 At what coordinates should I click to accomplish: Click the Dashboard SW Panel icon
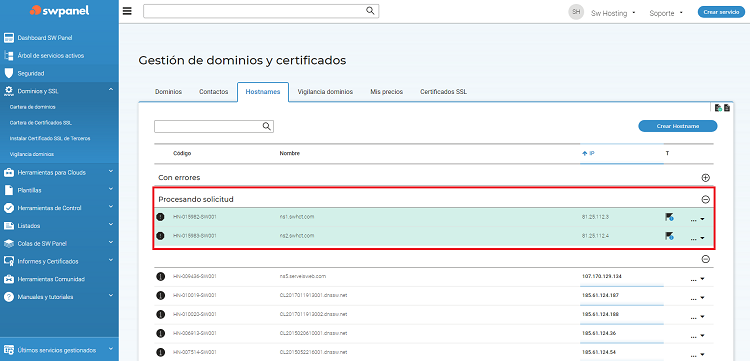tap(8, 38)
